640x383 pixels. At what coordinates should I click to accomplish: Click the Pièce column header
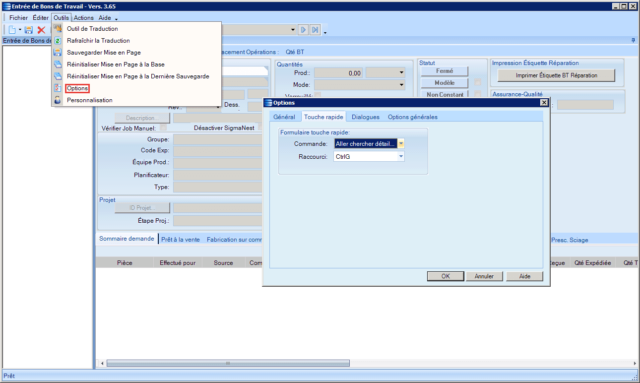click(124, 263)
